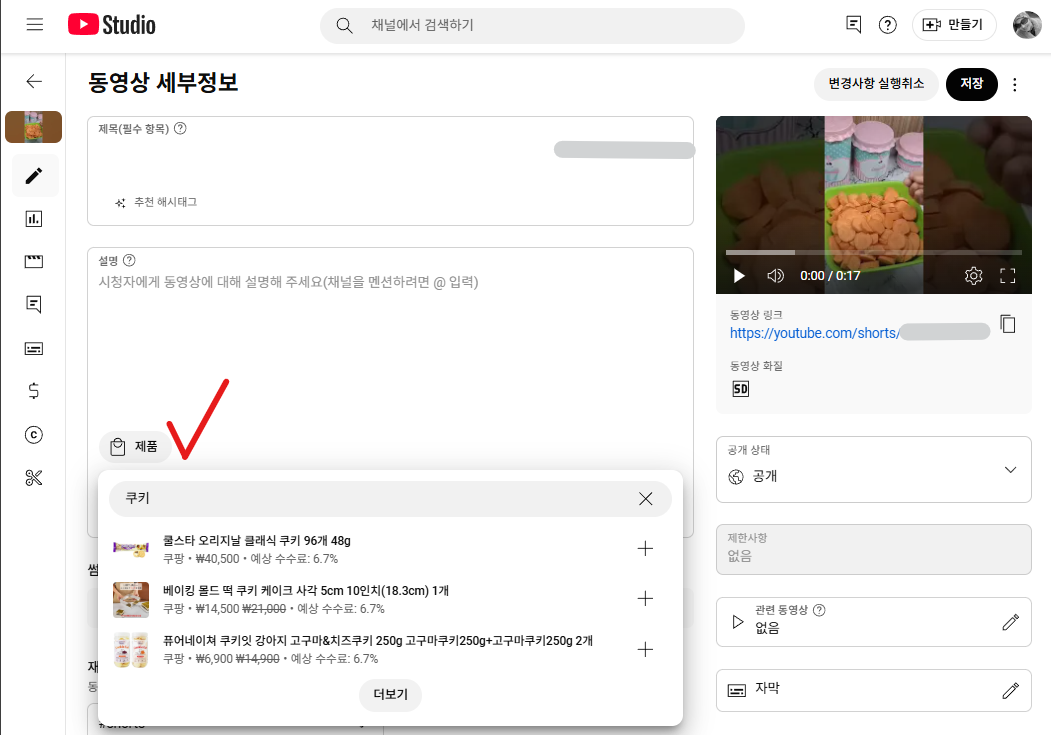The image size is (1051, 735).
Task: Show help for the title field
Action: point(180,129)
